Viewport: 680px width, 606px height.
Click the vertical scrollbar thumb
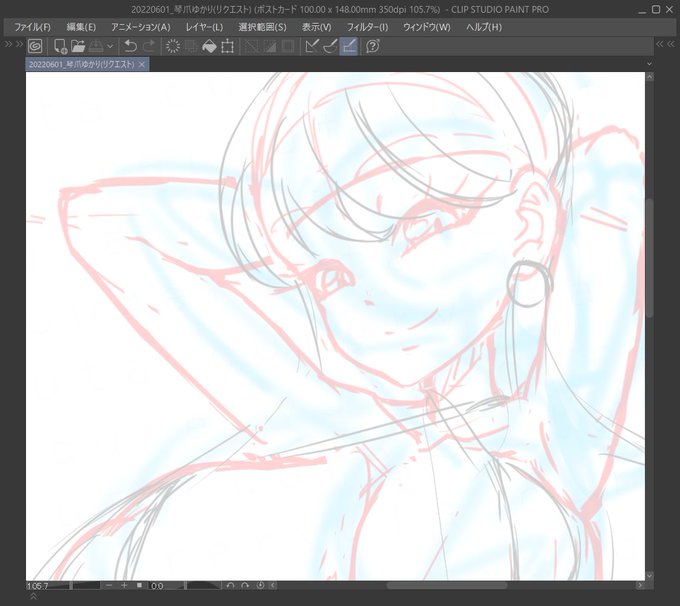(x=650, y=258)
